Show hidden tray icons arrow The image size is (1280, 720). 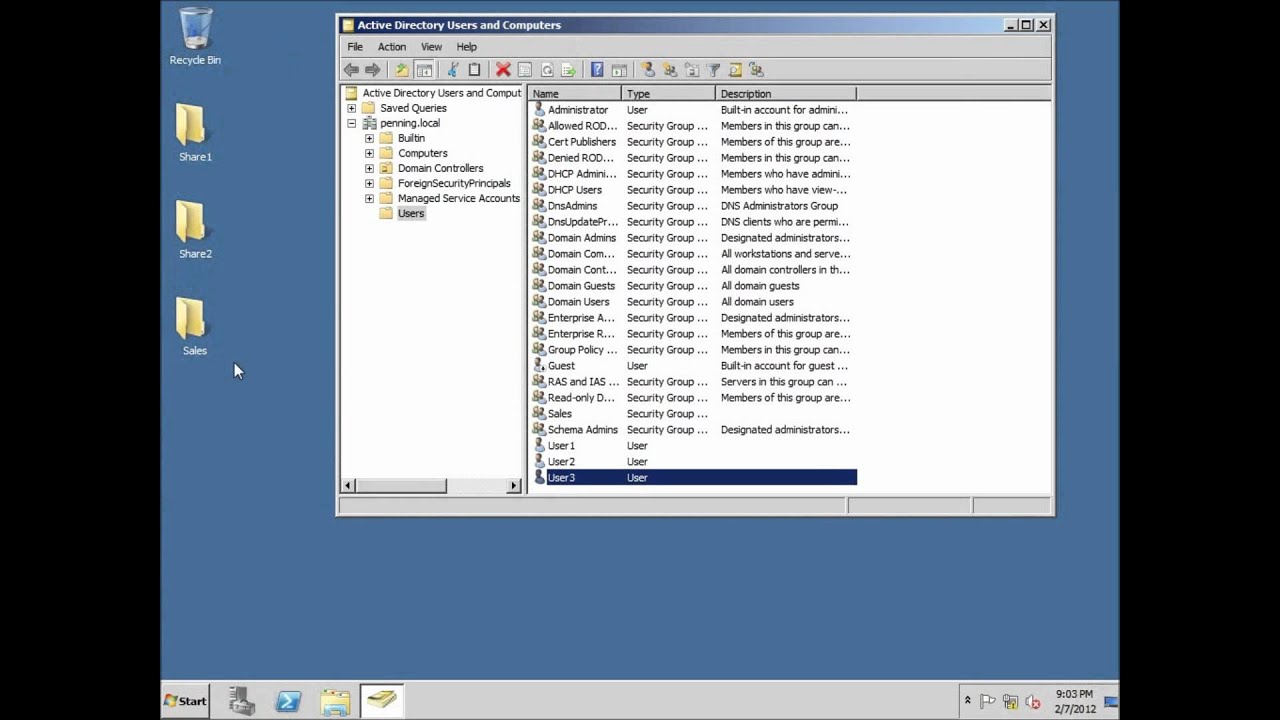coord(967,701)
